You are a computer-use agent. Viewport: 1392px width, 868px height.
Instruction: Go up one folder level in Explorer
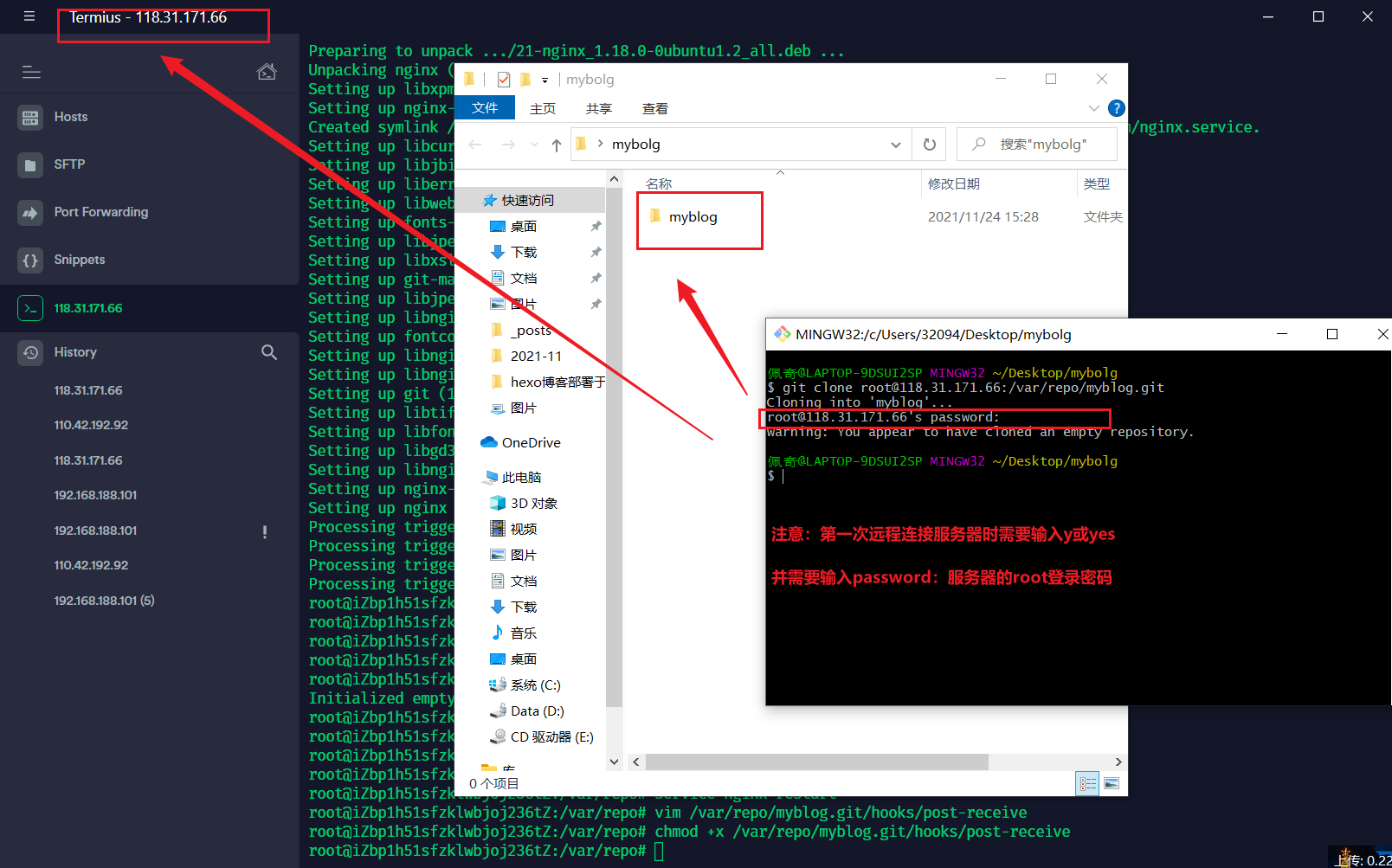click(x=557, y=145)
